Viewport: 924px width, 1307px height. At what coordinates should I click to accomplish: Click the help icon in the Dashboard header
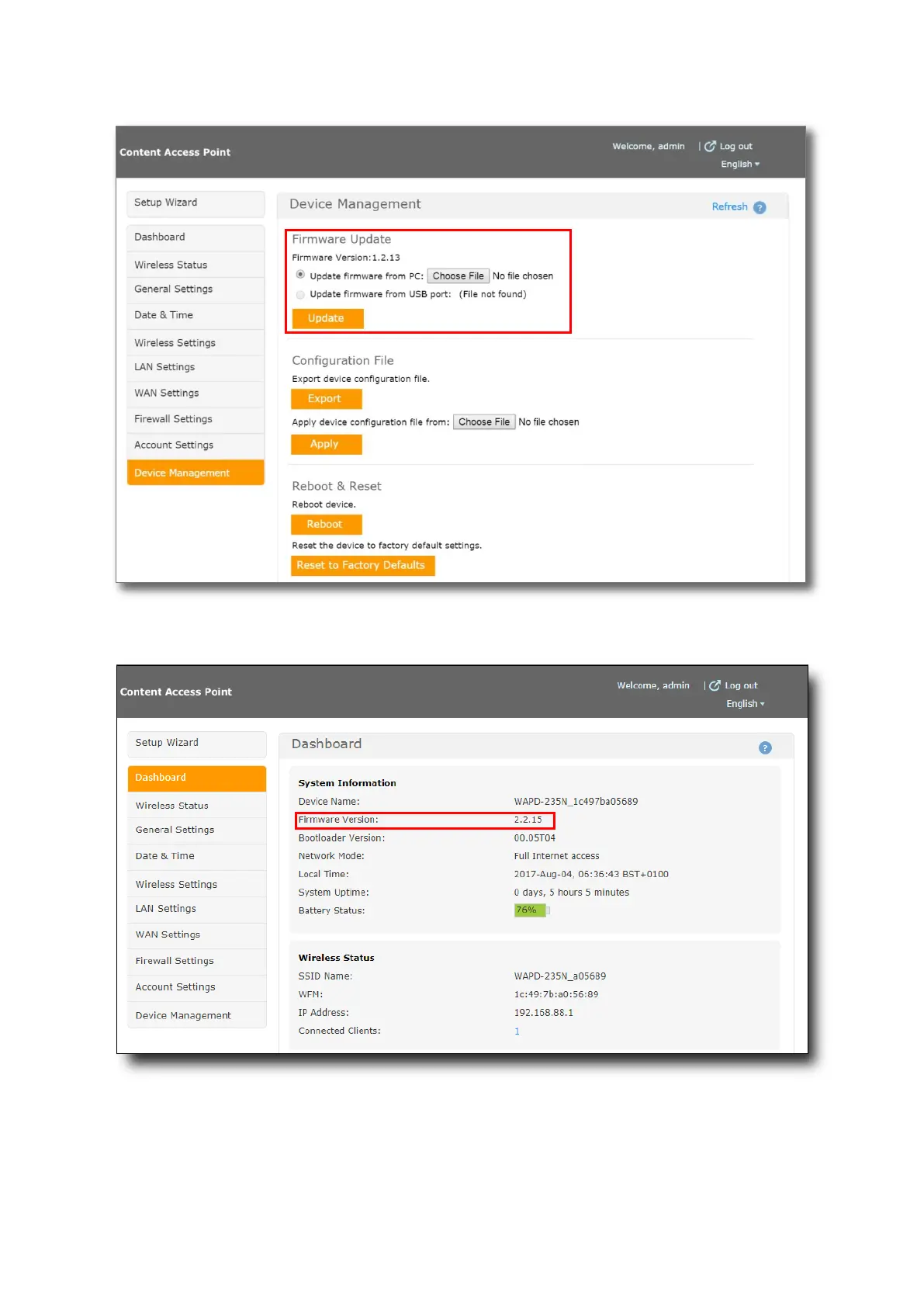[765, 747]
